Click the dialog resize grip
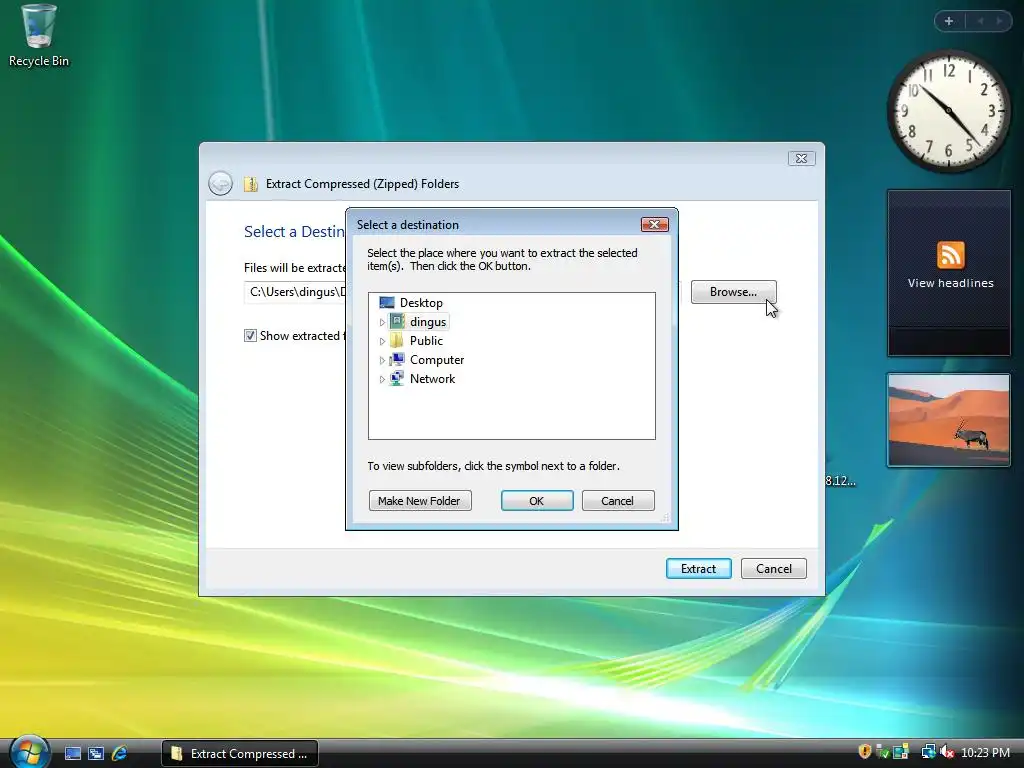 click(x=665, y=517)
